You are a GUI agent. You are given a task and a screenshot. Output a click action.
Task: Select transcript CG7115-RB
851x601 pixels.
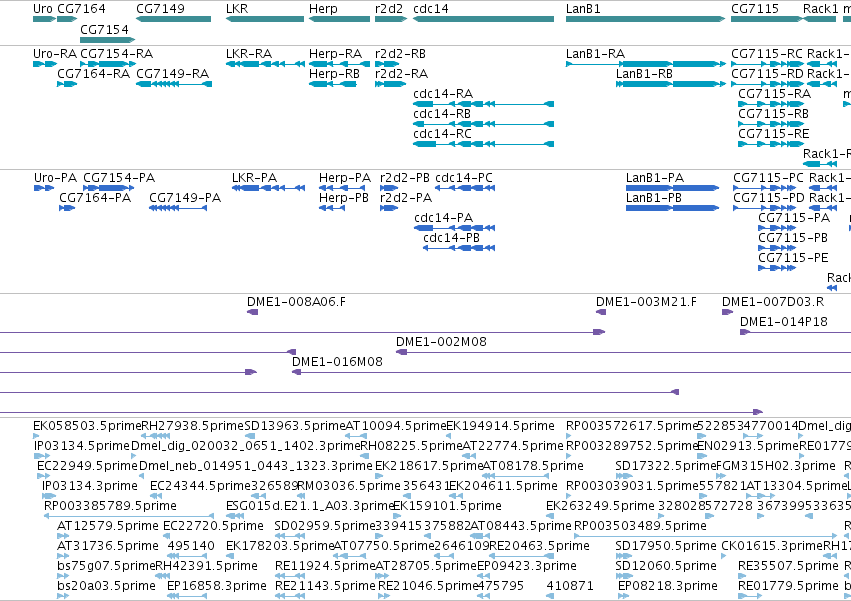click(771, 124)
